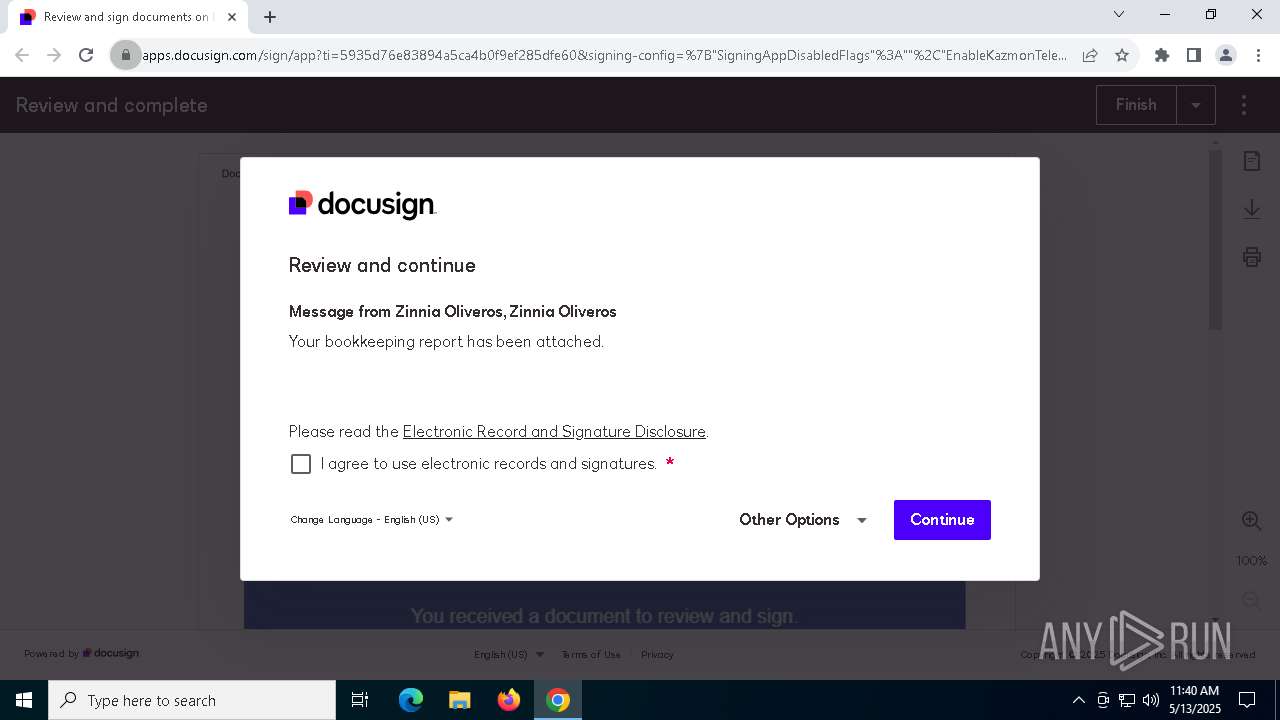Click the volume speaker tray icon

pos(1151,700)
